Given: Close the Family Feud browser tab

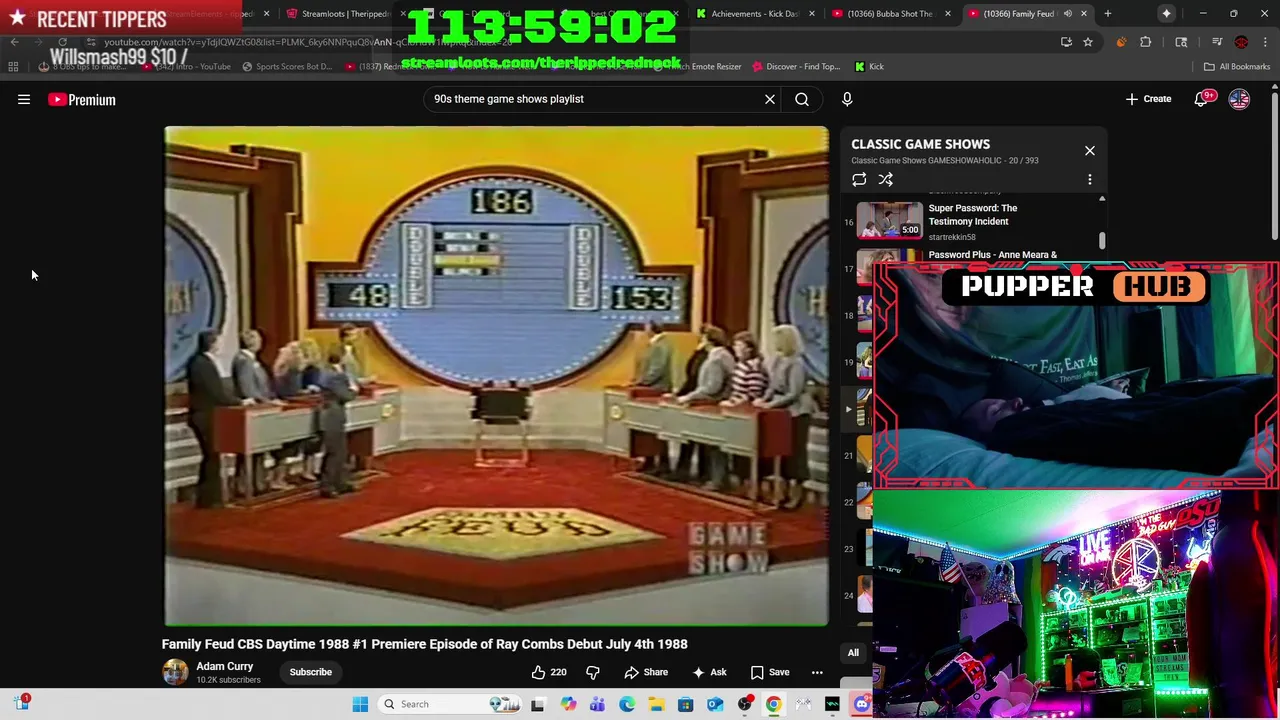Looking at the screenshot, I should [1083, 14].
